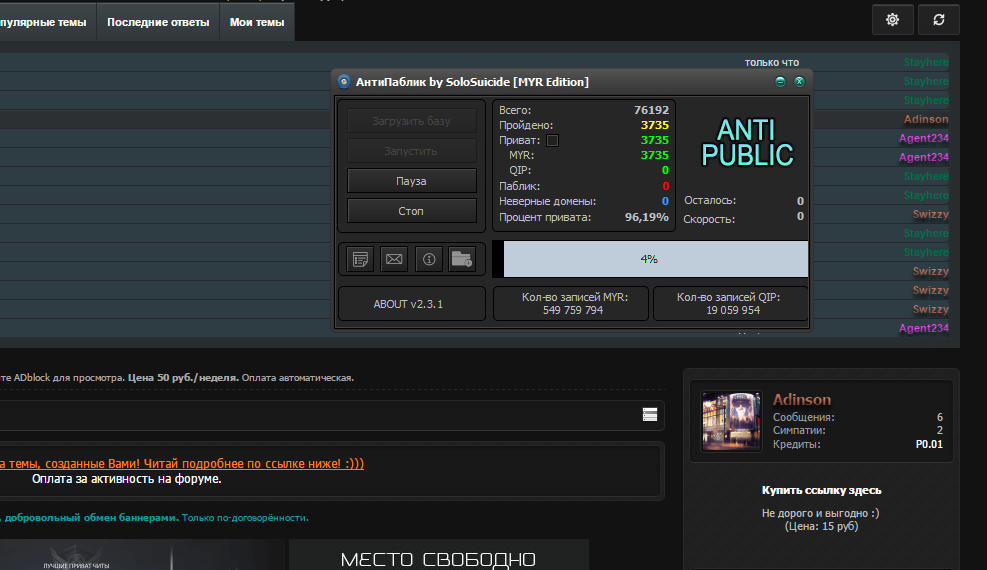Viewport: 987px width, 570px height.
Task: Click the forum refresh icon
Action: 939,20
